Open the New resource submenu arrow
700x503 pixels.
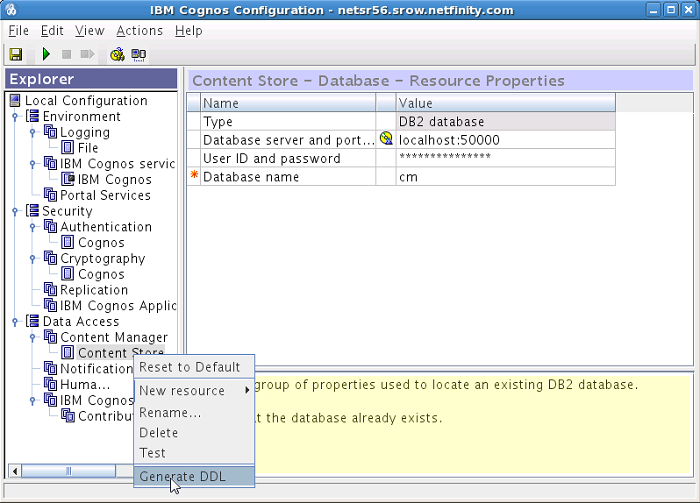(x=247, y=391)
